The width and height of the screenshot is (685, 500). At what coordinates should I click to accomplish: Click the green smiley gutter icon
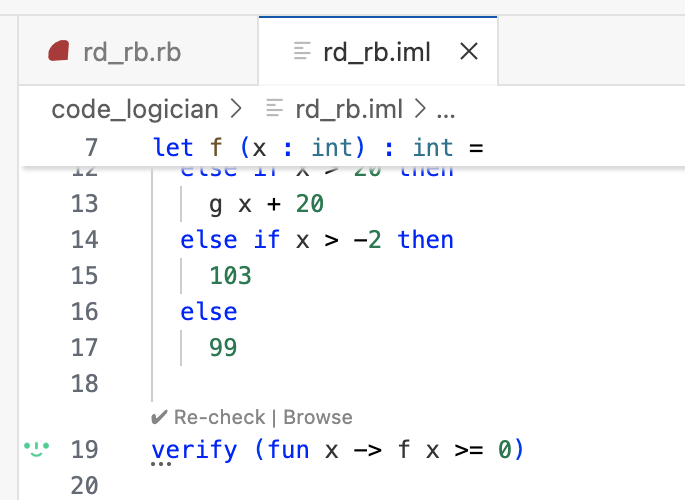point(36,449)
